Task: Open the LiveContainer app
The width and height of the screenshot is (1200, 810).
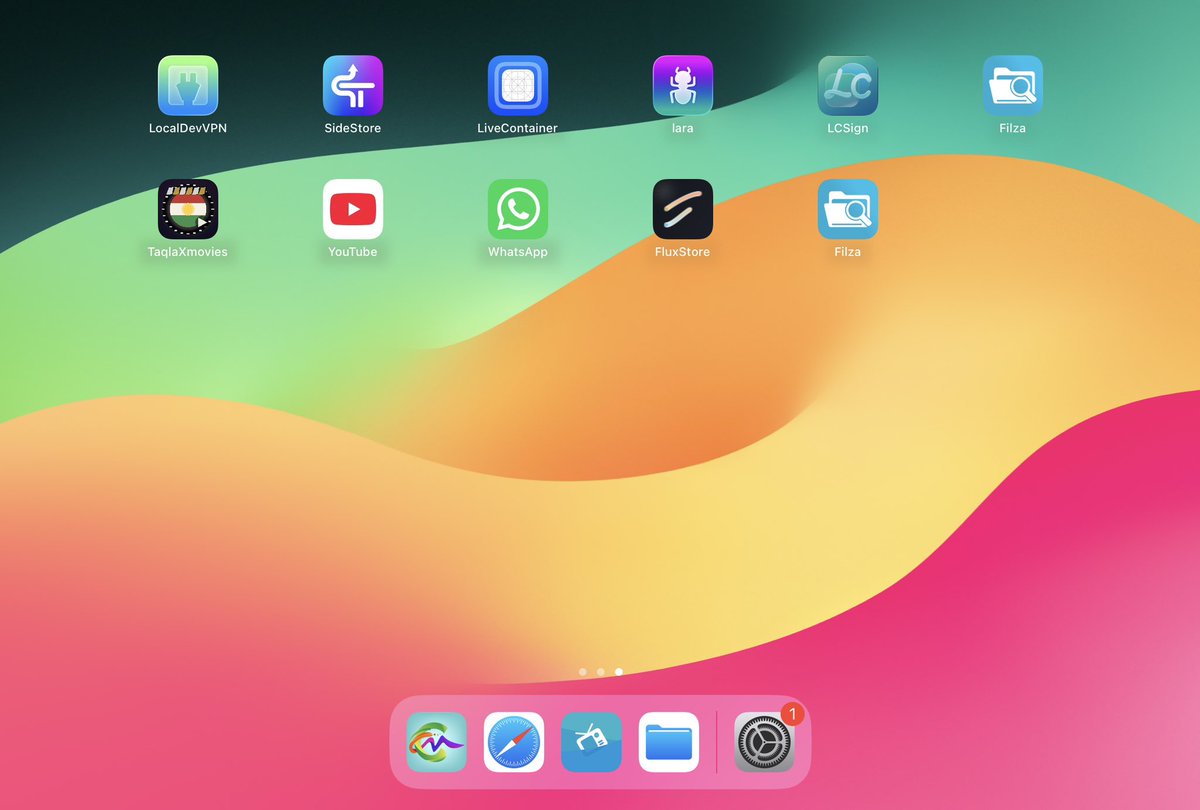Action: pos(518,85)
